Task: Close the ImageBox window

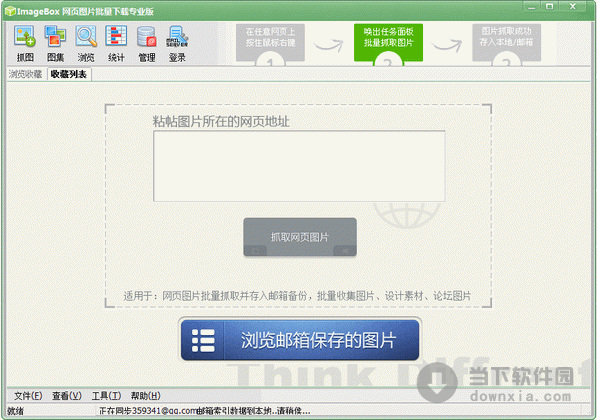Action: [572, 6]
